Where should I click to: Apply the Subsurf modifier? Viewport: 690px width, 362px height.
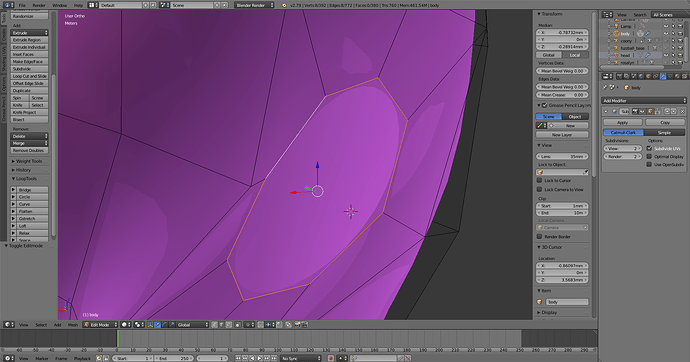(622, 122)
